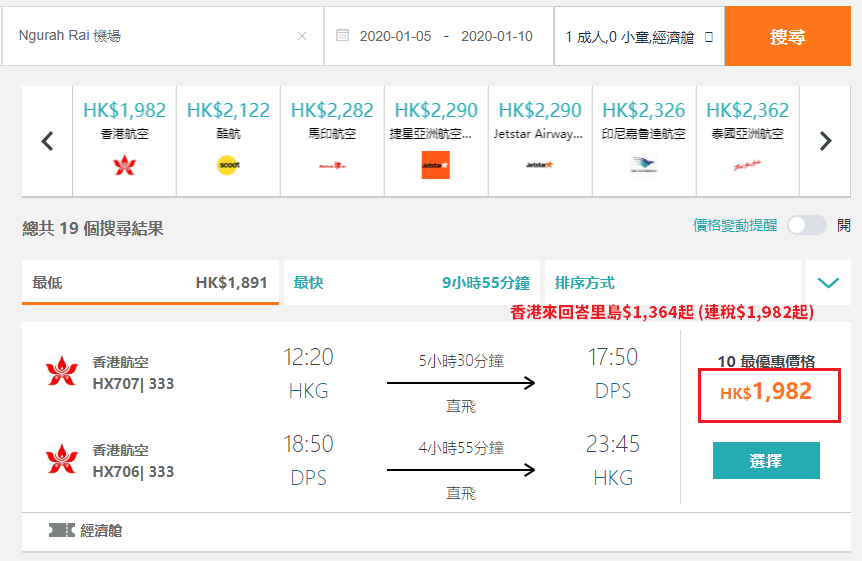This screenshot has height=561, width=862.
Task: Open passengers and cabin class dropdown
Action: pyautogui.click(x=639, y=37)
